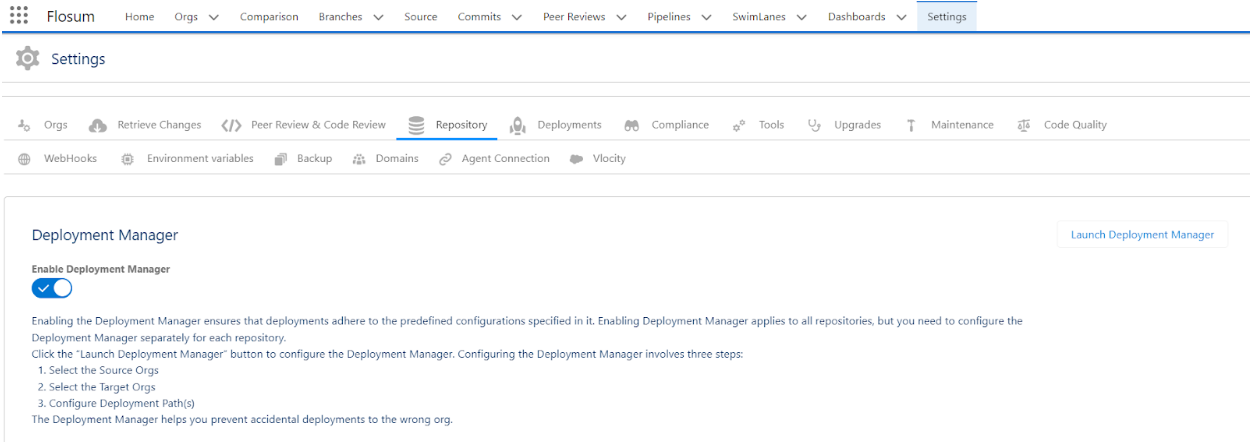Screen dimensions: 1256x442
Task: Select the Repository settings tab label
Action: tap(461, 125)
